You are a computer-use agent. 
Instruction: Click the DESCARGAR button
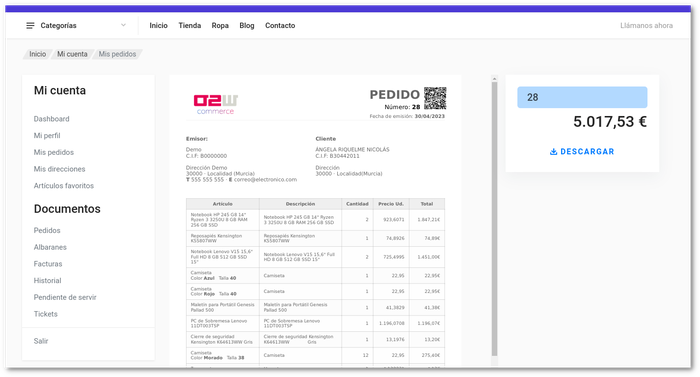pyautogui.click(x=582, y=152)
